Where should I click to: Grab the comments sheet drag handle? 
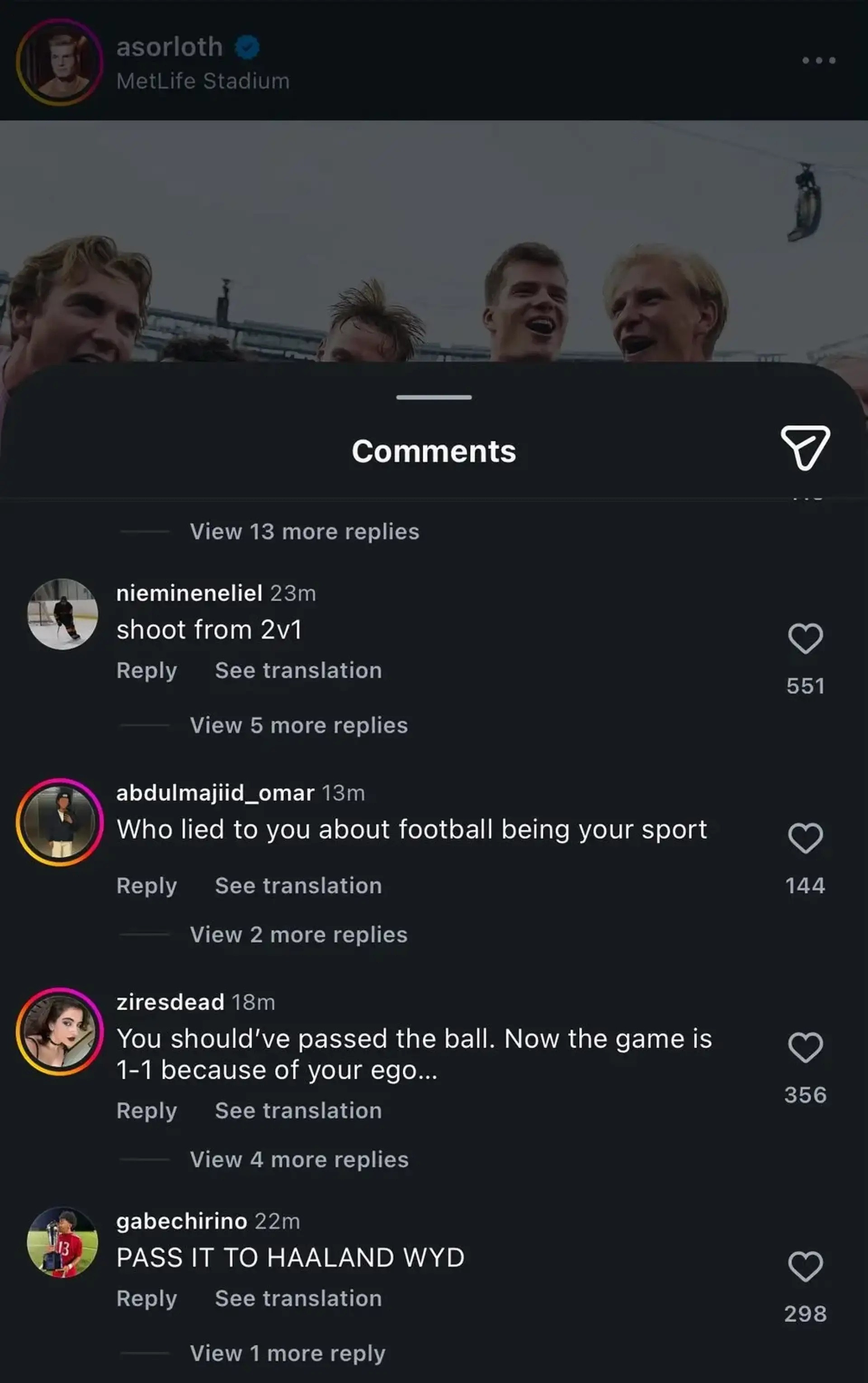434,397
